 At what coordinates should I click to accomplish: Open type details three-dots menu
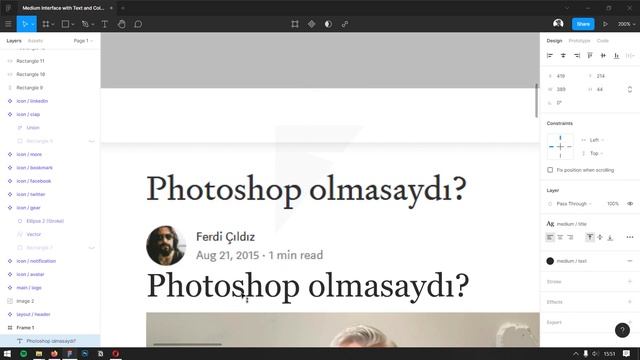point(630,237)
